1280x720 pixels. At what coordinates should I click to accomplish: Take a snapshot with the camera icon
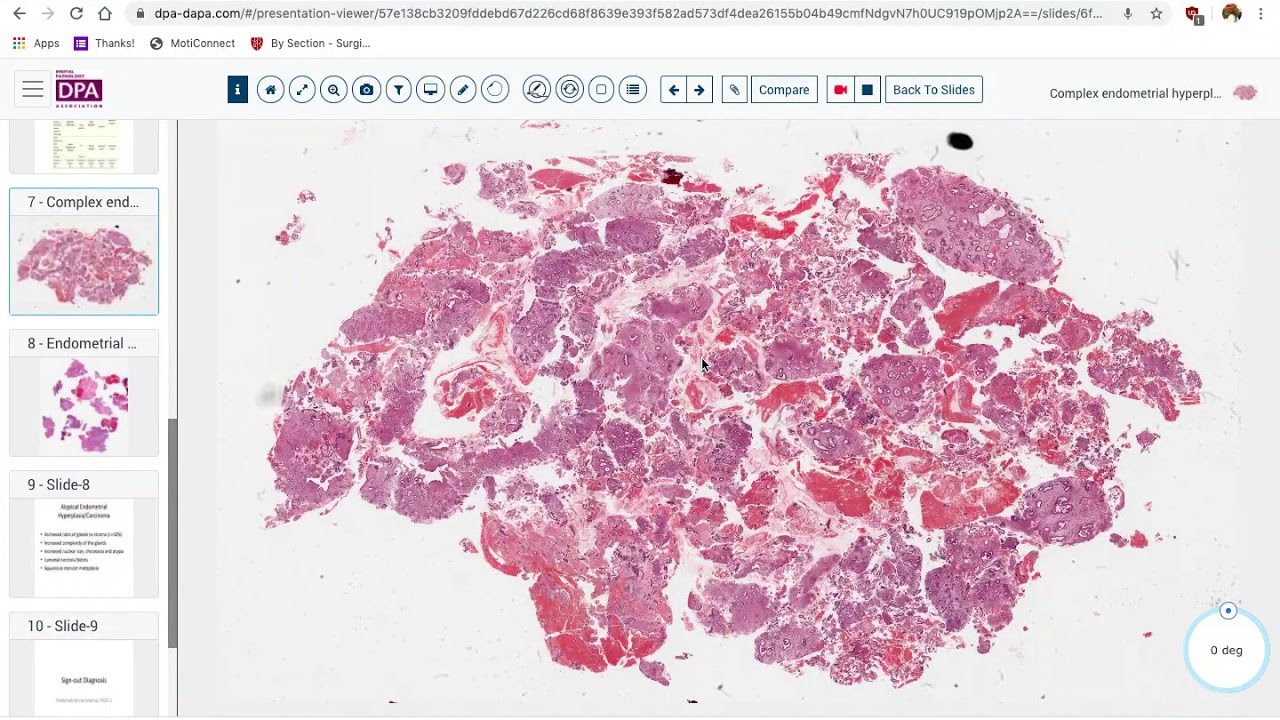pyautogui.click(x=366, y=90)
